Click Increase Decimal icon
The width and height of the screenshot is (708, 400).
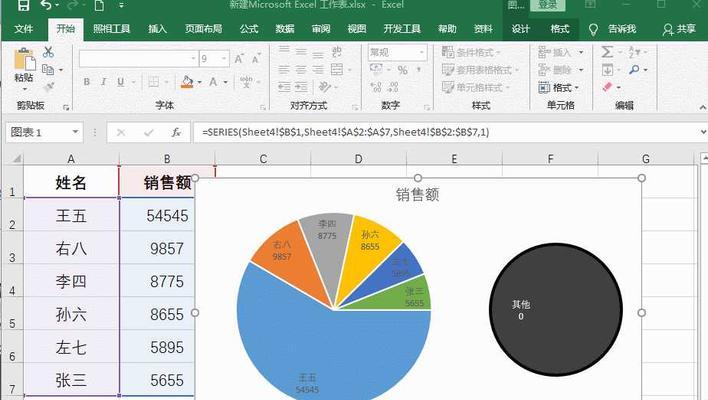click(x=376, y=87)
